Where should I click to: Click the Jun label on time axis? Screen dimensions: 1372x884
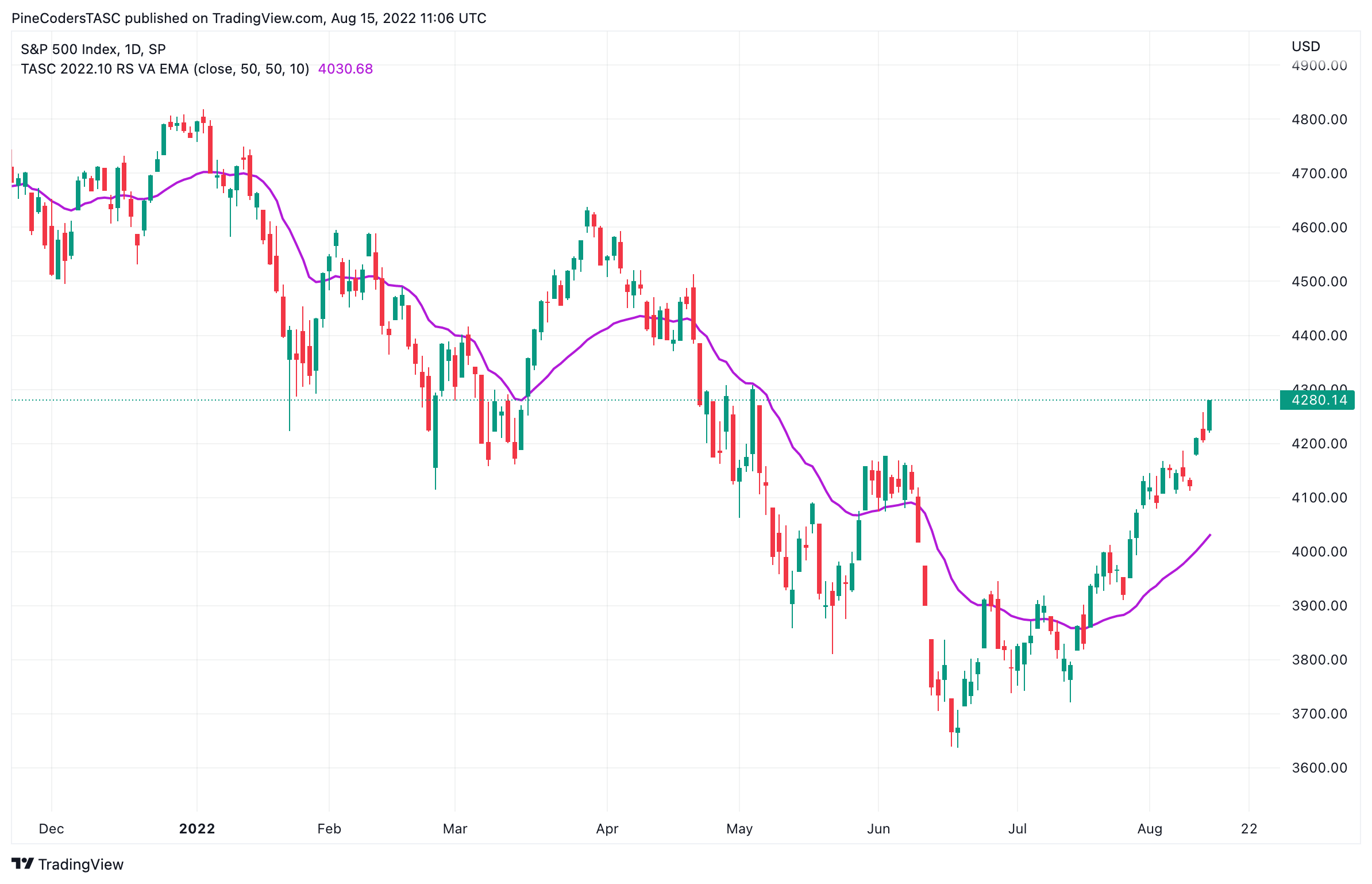tap(878, 829)
